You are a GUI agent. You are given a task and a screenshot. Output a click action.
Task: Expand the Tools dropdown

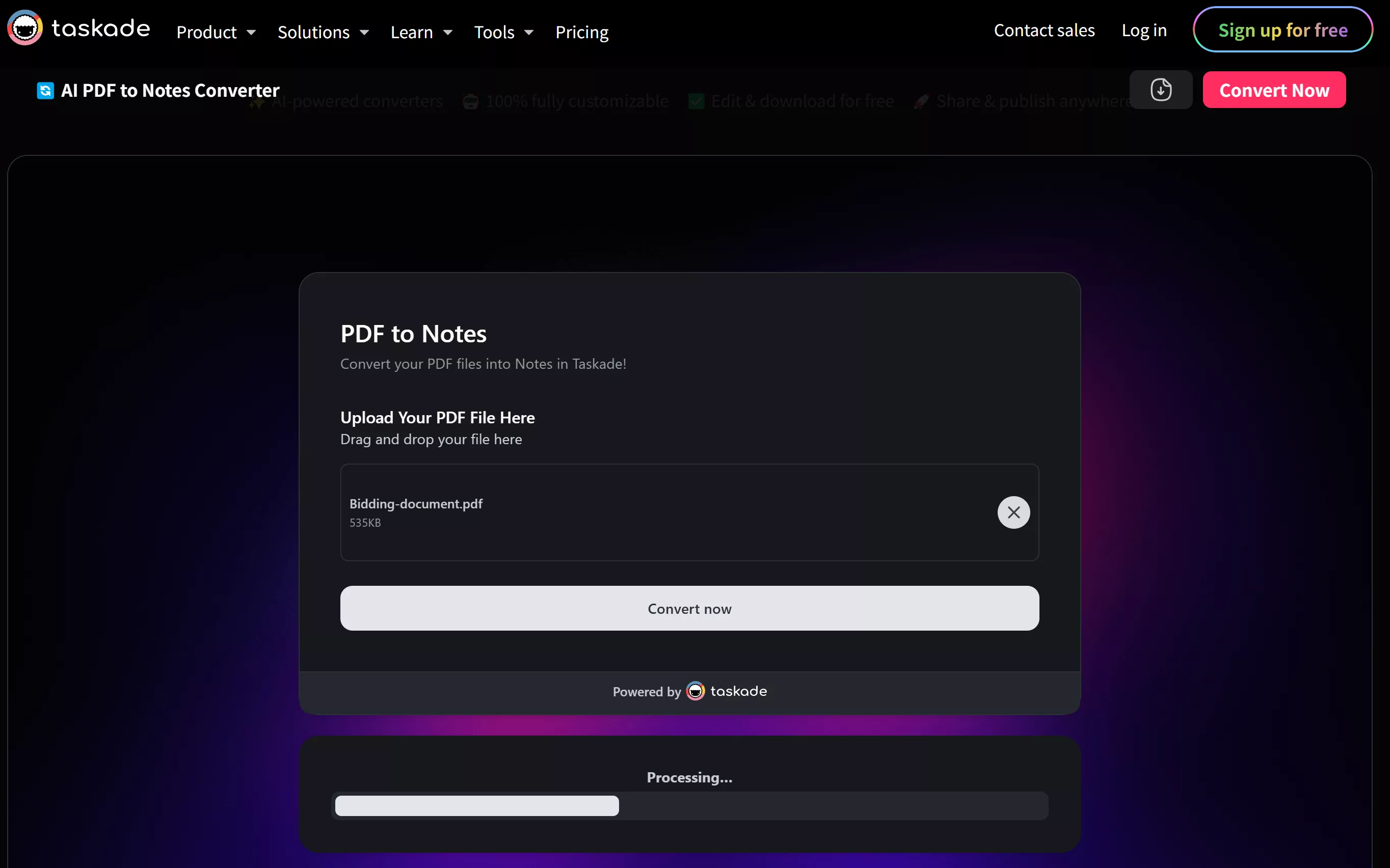click(503, 32)
